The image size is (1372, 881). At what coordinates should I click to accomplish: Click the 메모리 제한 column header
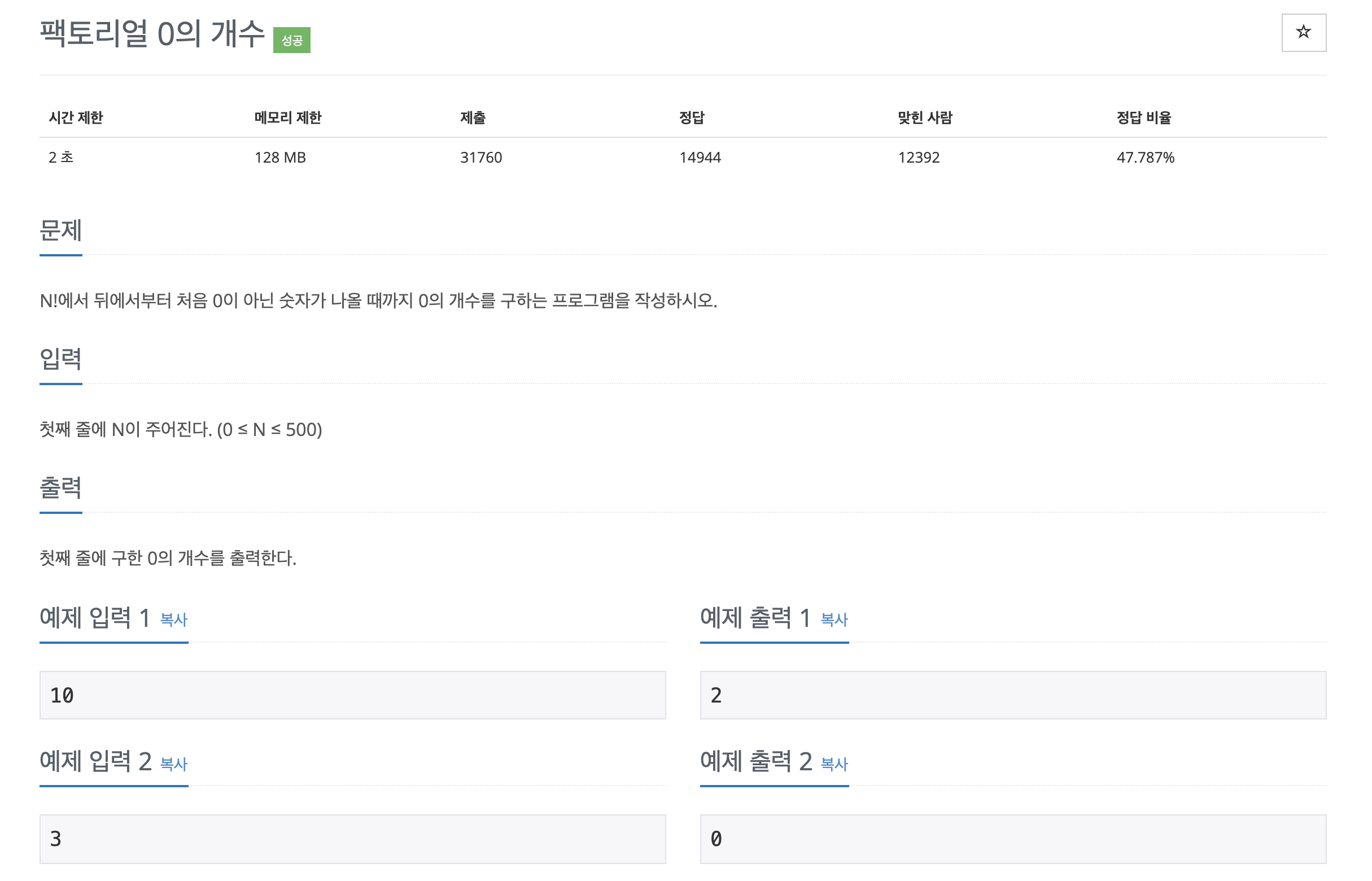tap(287, 118)
